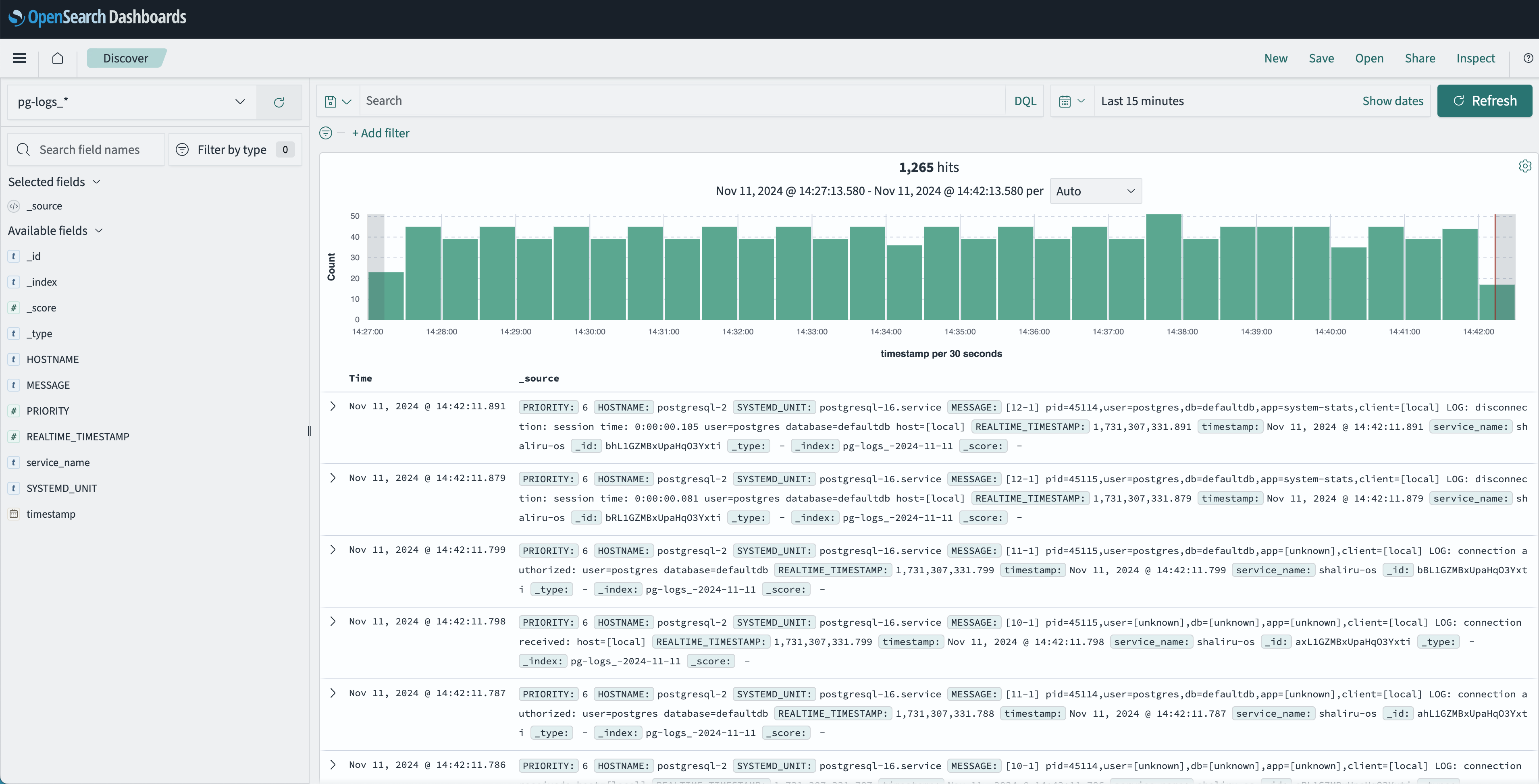Click Save in the top menu
This screenshot has width=1539, height=784.
tap(1321, 58)
